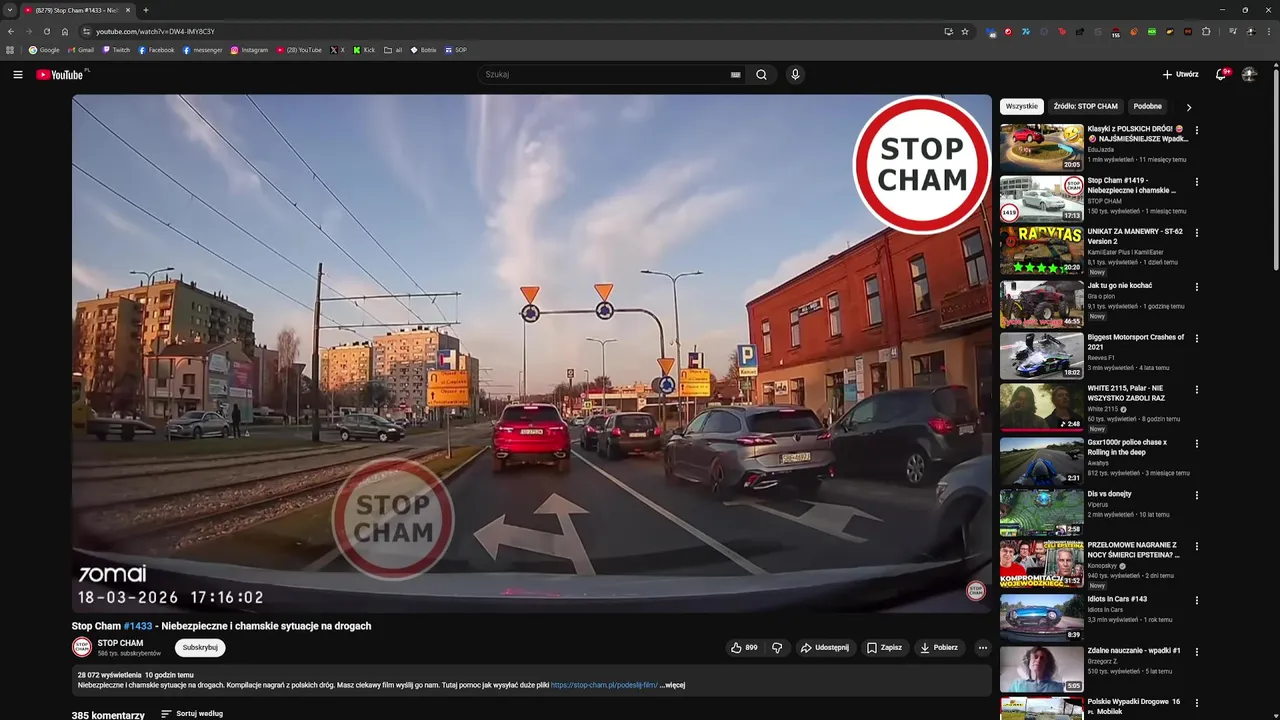Select the Źródło: STOP CHAM chip
This screenshot has height=720, width=1280.
(1085, 106)
